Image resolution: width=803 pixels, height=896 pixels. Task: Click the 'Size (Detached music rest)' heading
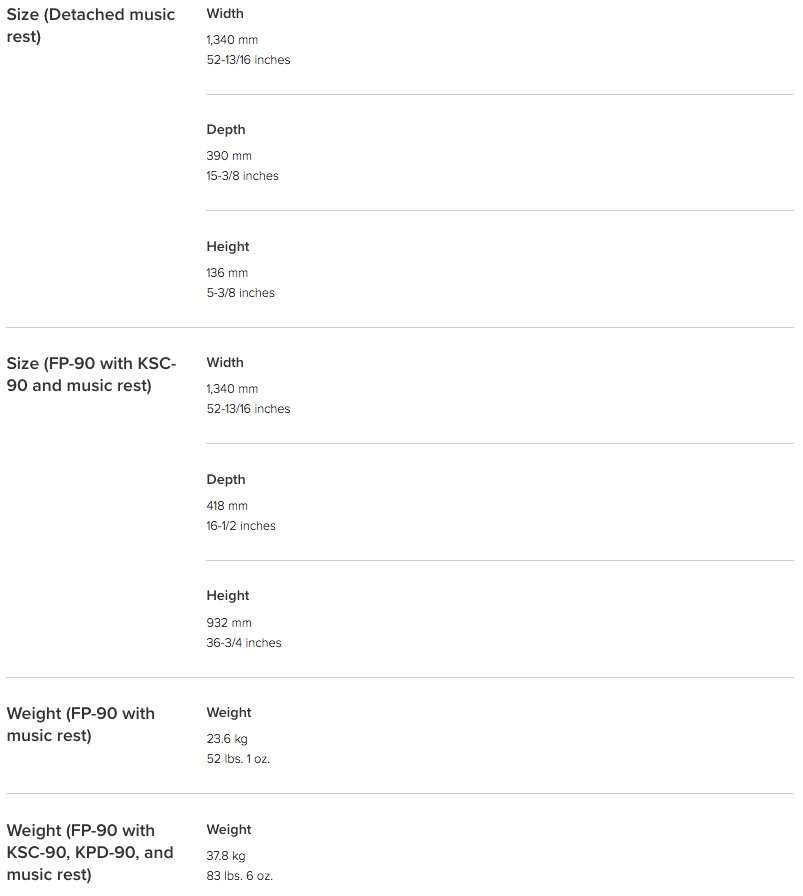click(90, 25)
